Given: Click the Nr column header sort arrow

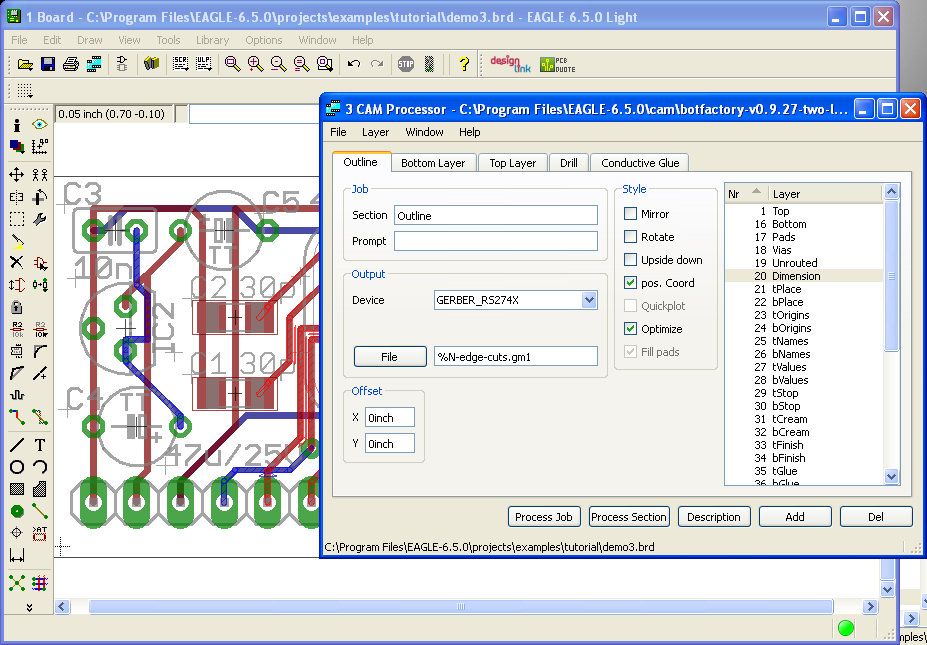Looking at the screenshot, I should click(x=756, y=192).
